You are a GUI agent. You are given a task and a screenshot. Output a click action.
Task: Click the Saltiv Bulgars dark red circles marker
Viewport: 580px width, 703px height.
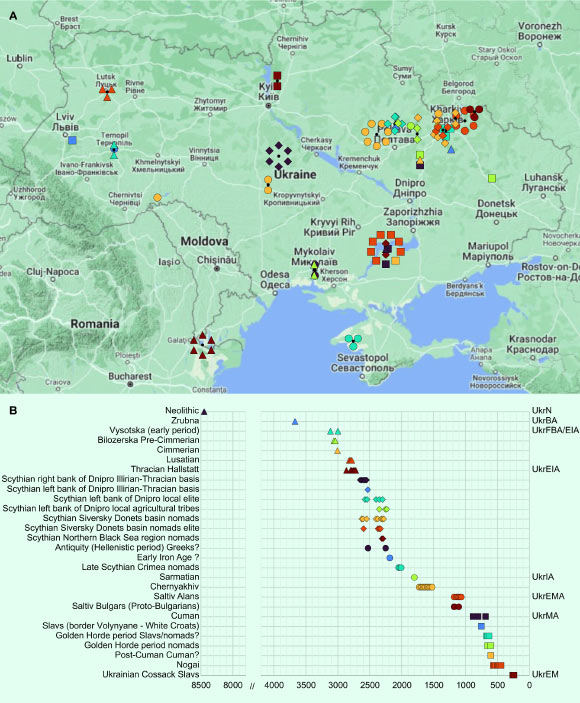click(x=456, y=607)
